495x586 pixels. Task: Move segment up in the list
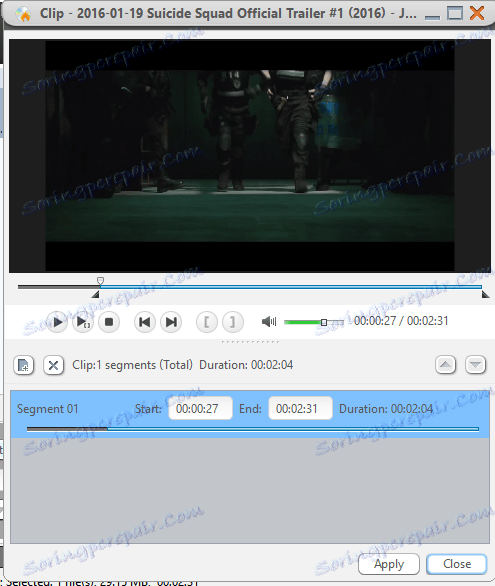[x=445, y=364]
